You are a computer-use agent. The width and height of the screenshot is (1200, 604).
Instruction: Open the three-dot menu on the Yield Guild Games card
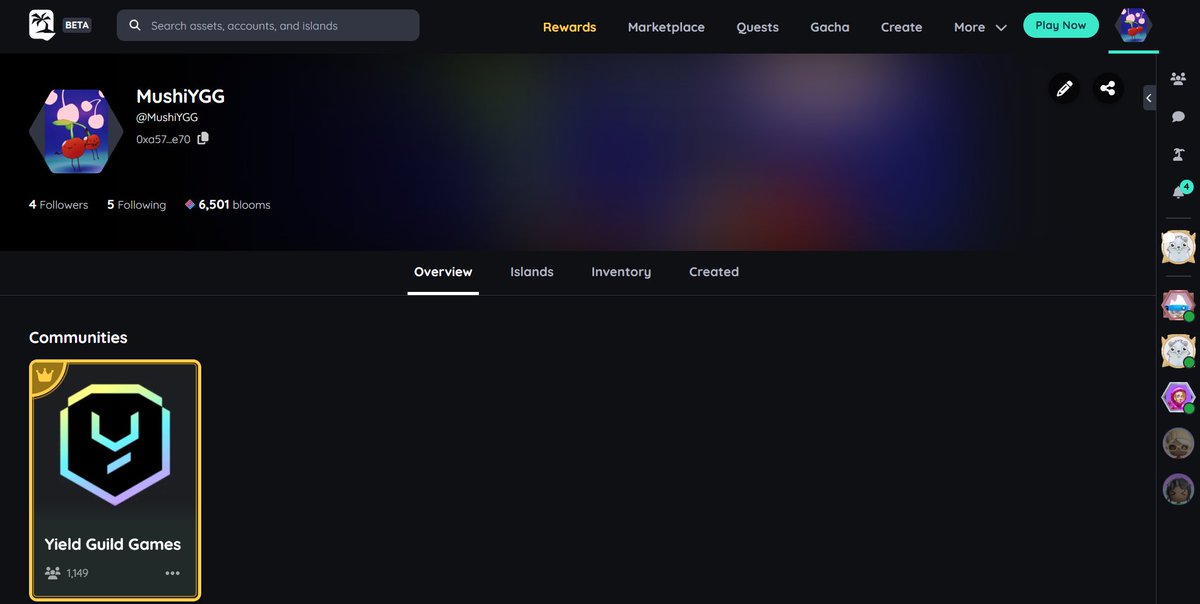[x=172, y=573]
